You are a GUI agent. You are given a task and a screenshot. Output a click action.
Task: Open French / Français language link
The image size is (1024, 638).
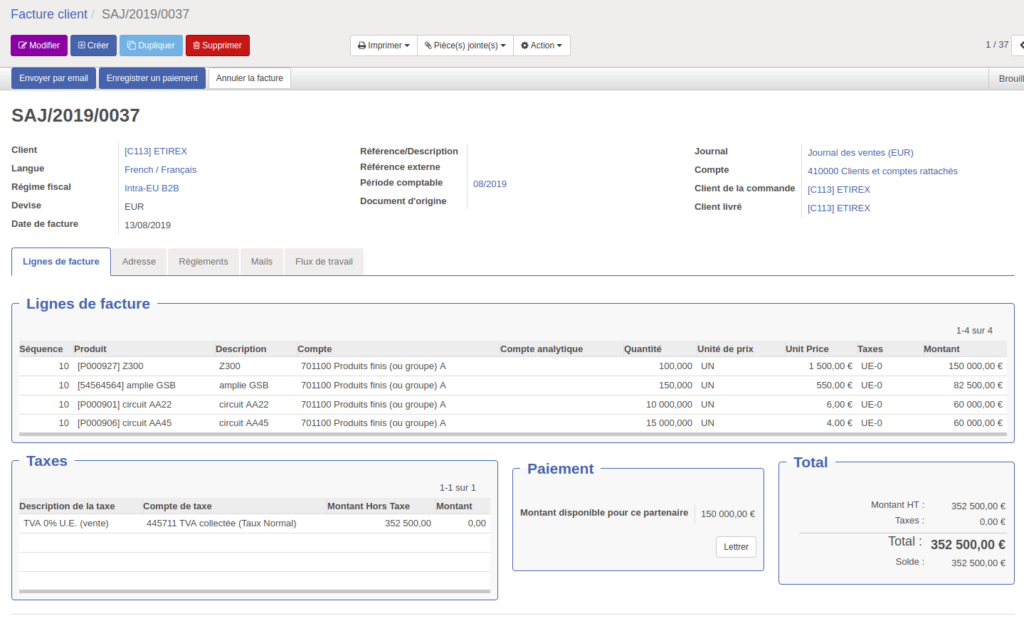160,170
